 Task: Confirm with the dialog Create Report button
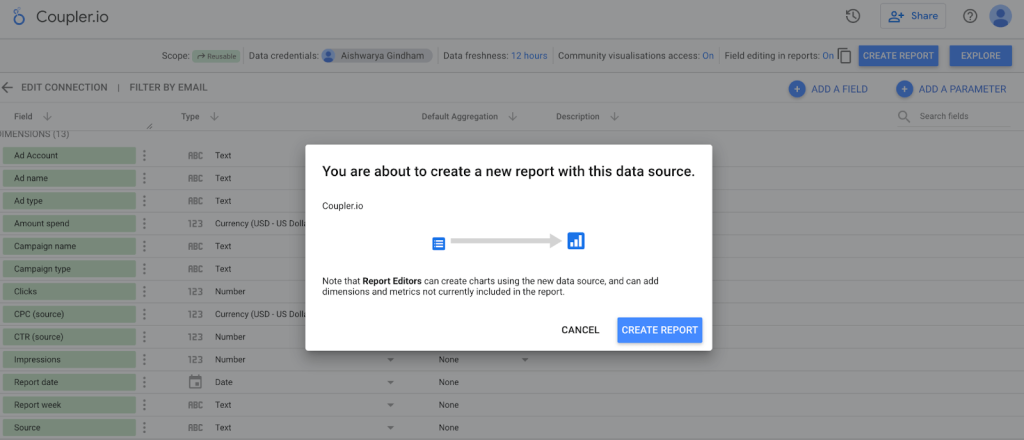660,330
